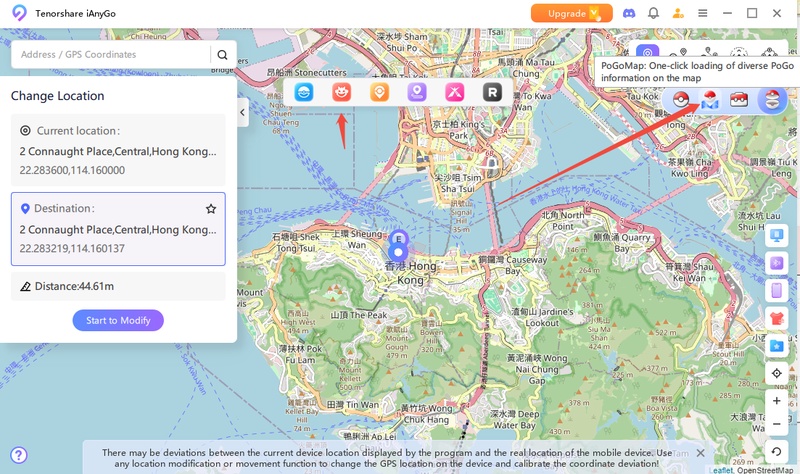Screen dimensions: 800x474
Task: Click the user account icon
Action: pyautogui.click(x=679, y=13)
